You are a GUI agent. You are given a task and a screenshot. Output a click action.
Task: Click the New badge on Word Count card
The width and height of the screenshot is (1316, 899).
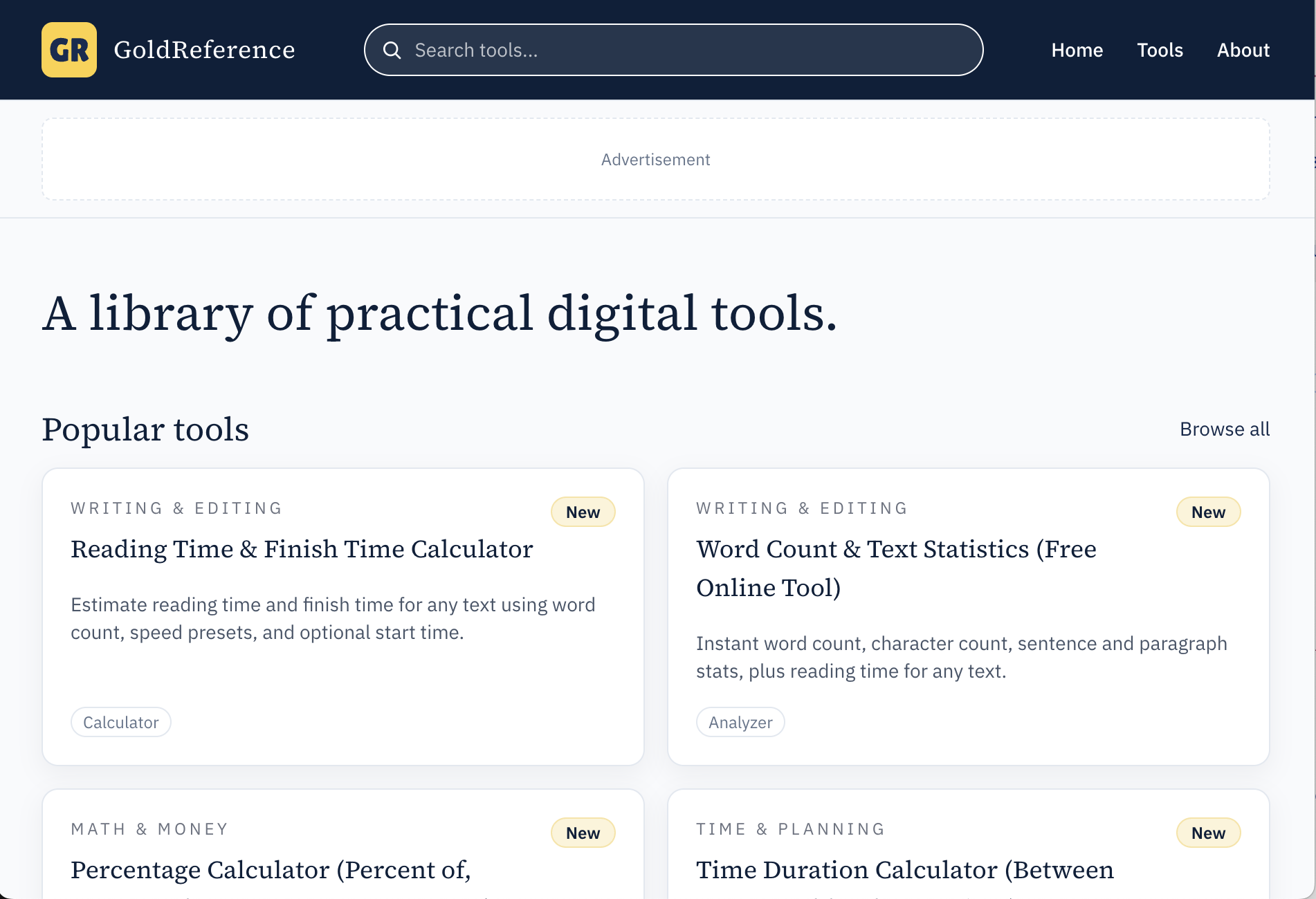[x=1208, y=512]
